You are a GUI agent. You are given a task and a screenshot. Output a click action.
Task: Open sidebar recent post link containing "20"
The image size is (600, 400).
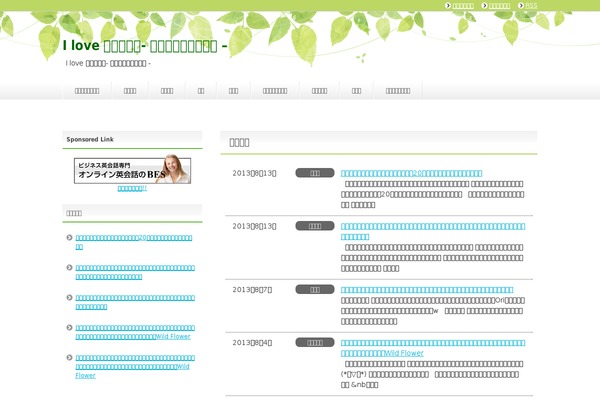click(x=134, y=242)
